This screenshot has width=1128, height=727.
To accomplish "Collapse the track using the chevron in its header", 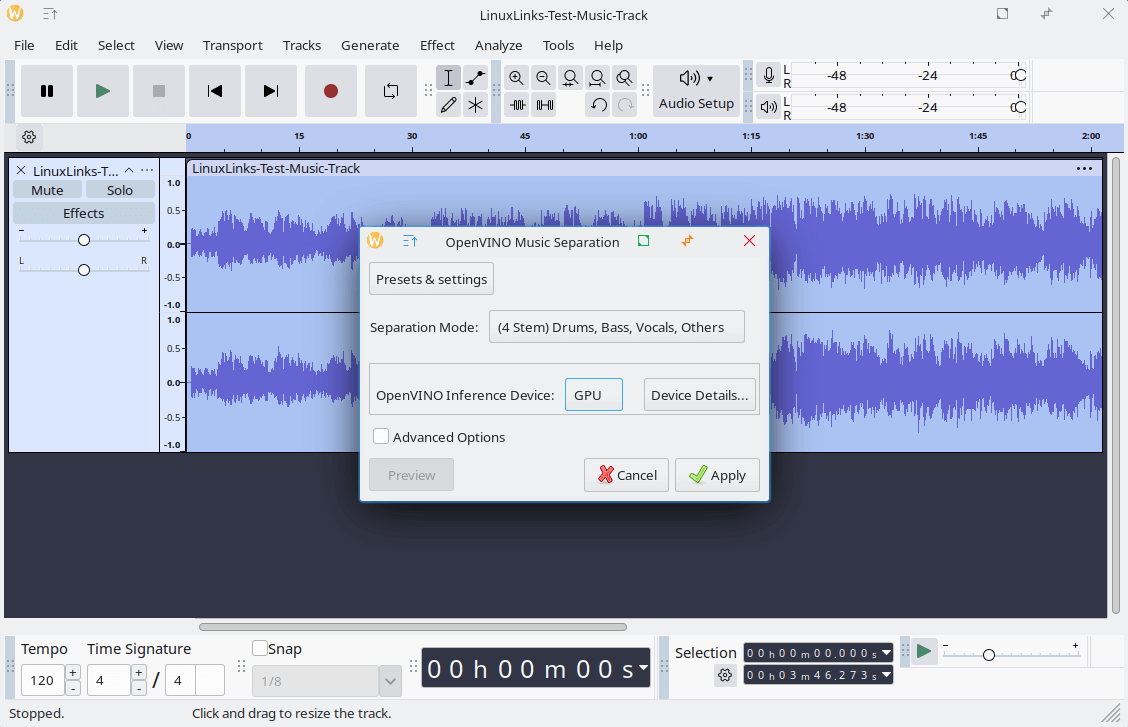I will 129,170.
